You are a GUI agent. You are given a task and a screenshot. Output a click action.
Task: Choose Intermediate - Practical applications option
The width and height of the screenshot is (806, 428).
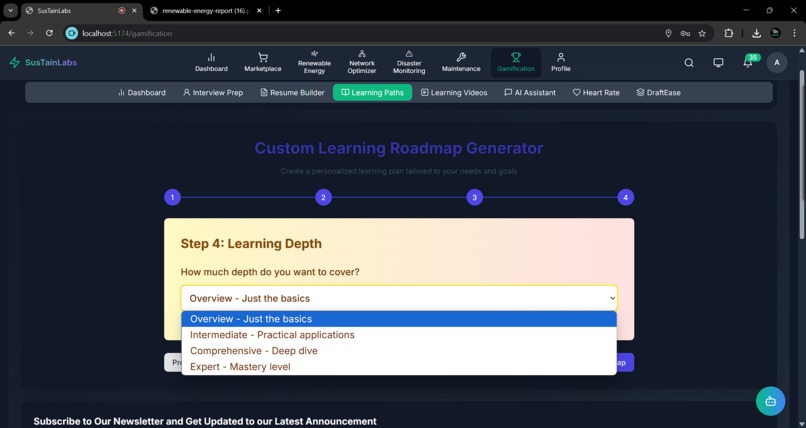pos(399,334)
